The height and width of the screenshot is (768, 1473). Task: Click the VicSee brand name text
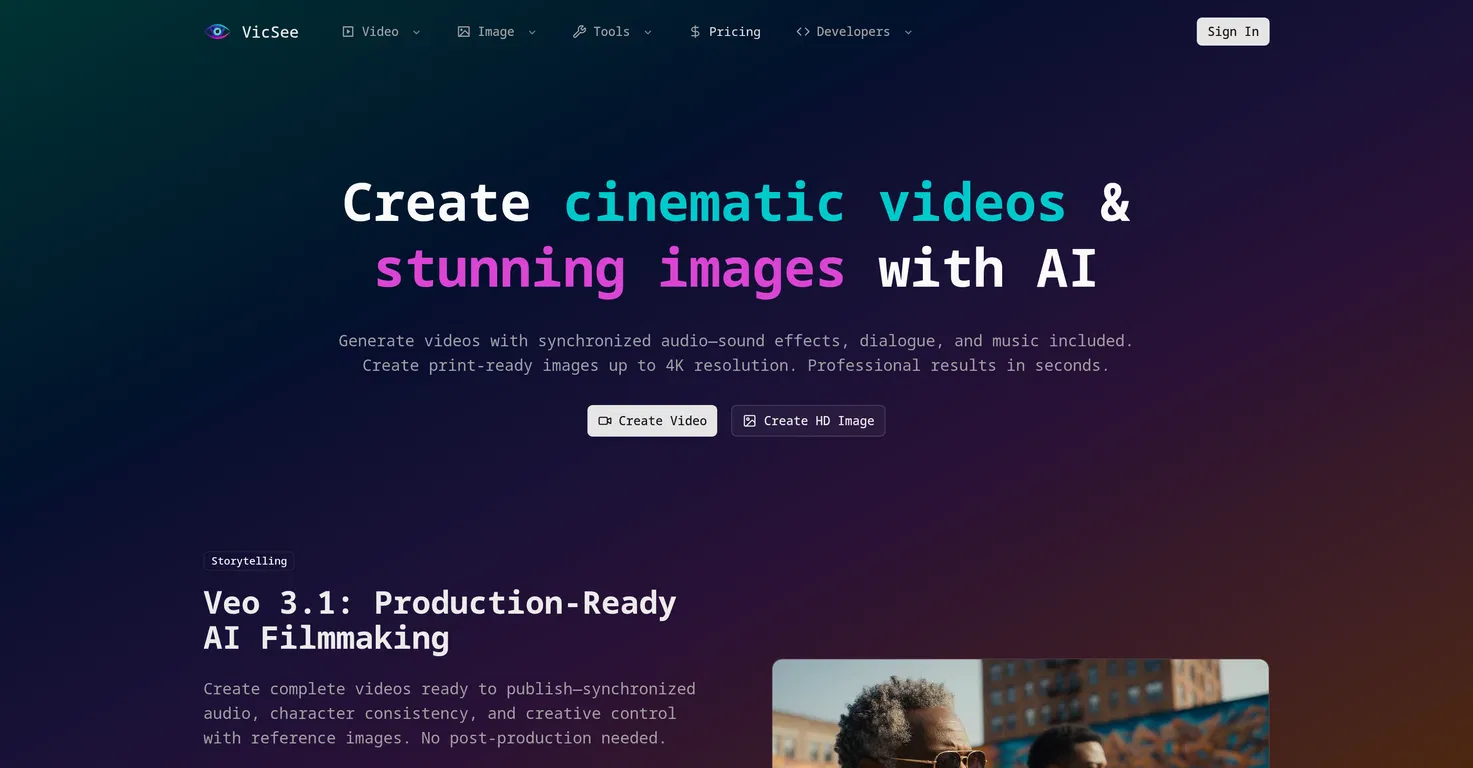pyautogui.click(x=270, y=32)
